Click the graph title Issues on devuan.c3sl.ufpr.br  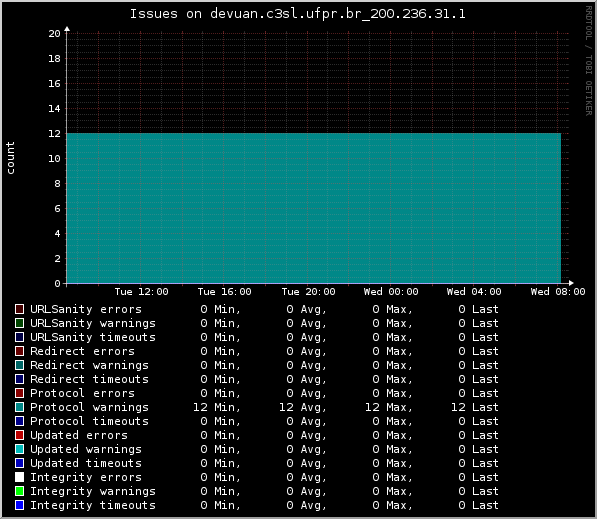298,14
